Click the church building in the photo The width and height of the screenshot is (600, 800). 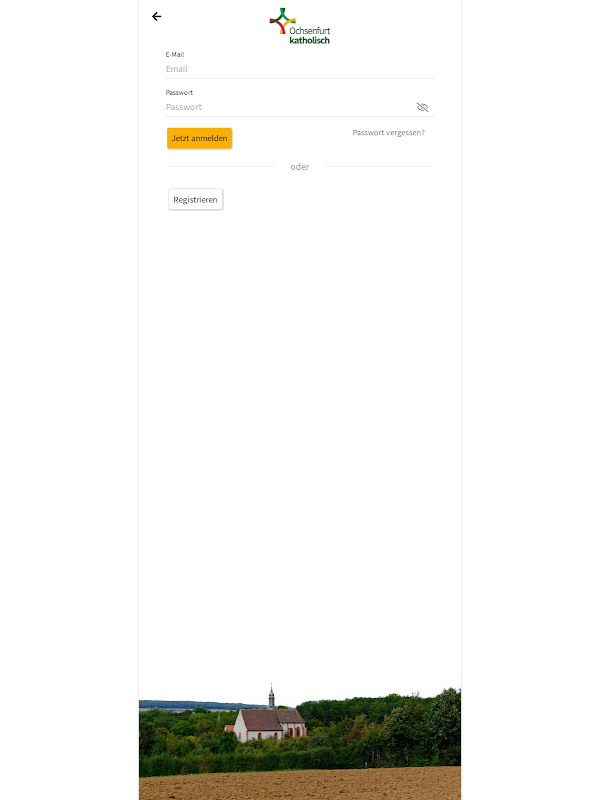pos(270,724)
